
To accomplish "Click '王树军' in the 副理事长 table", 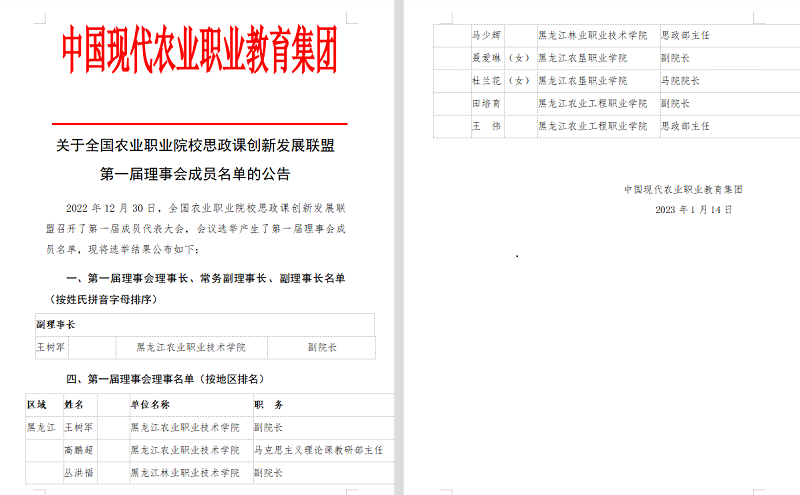I will pos(51,348).
